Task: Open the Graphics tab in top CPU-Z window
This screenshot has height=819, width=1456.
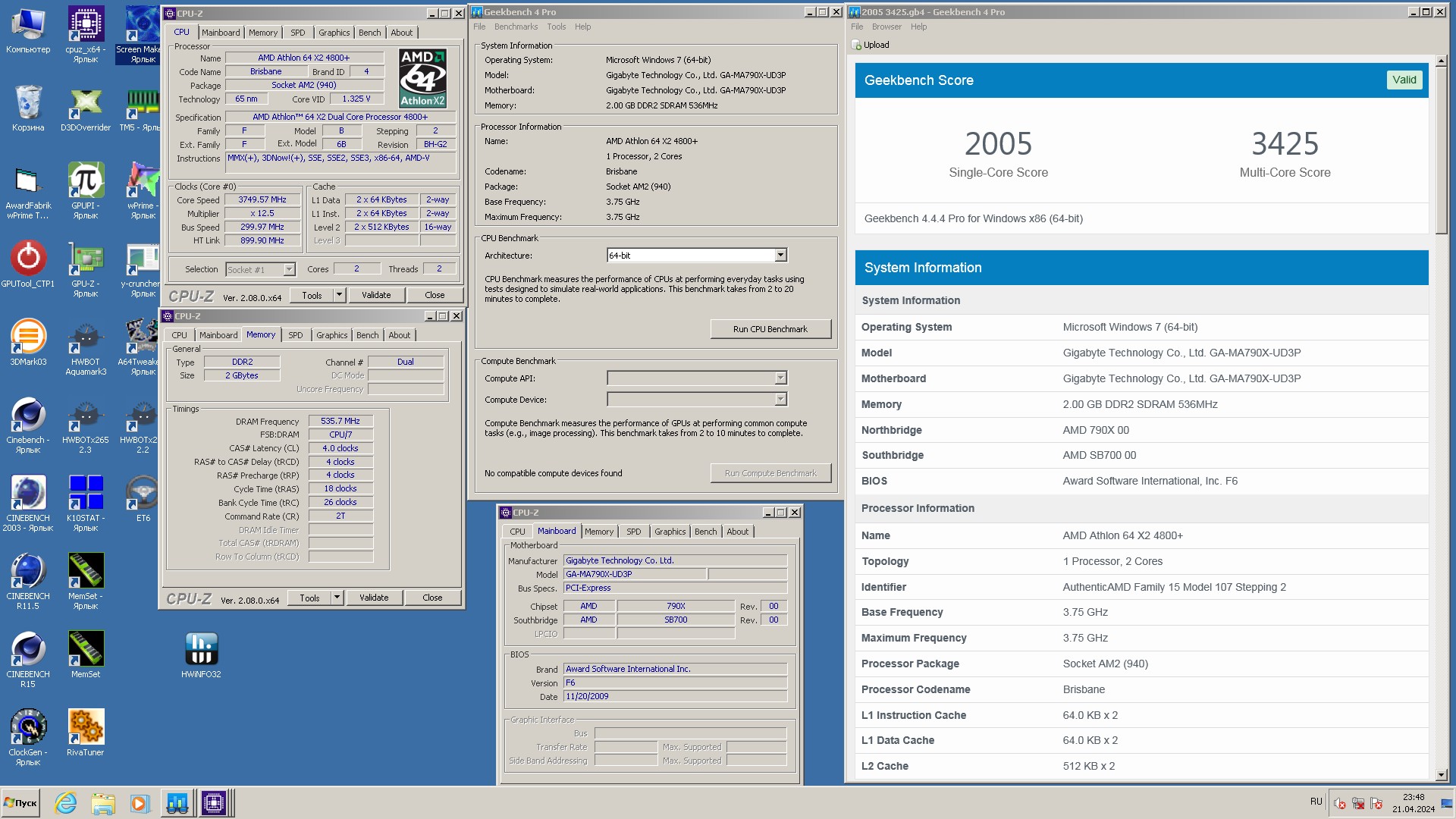Action: (x=334, y=33)
